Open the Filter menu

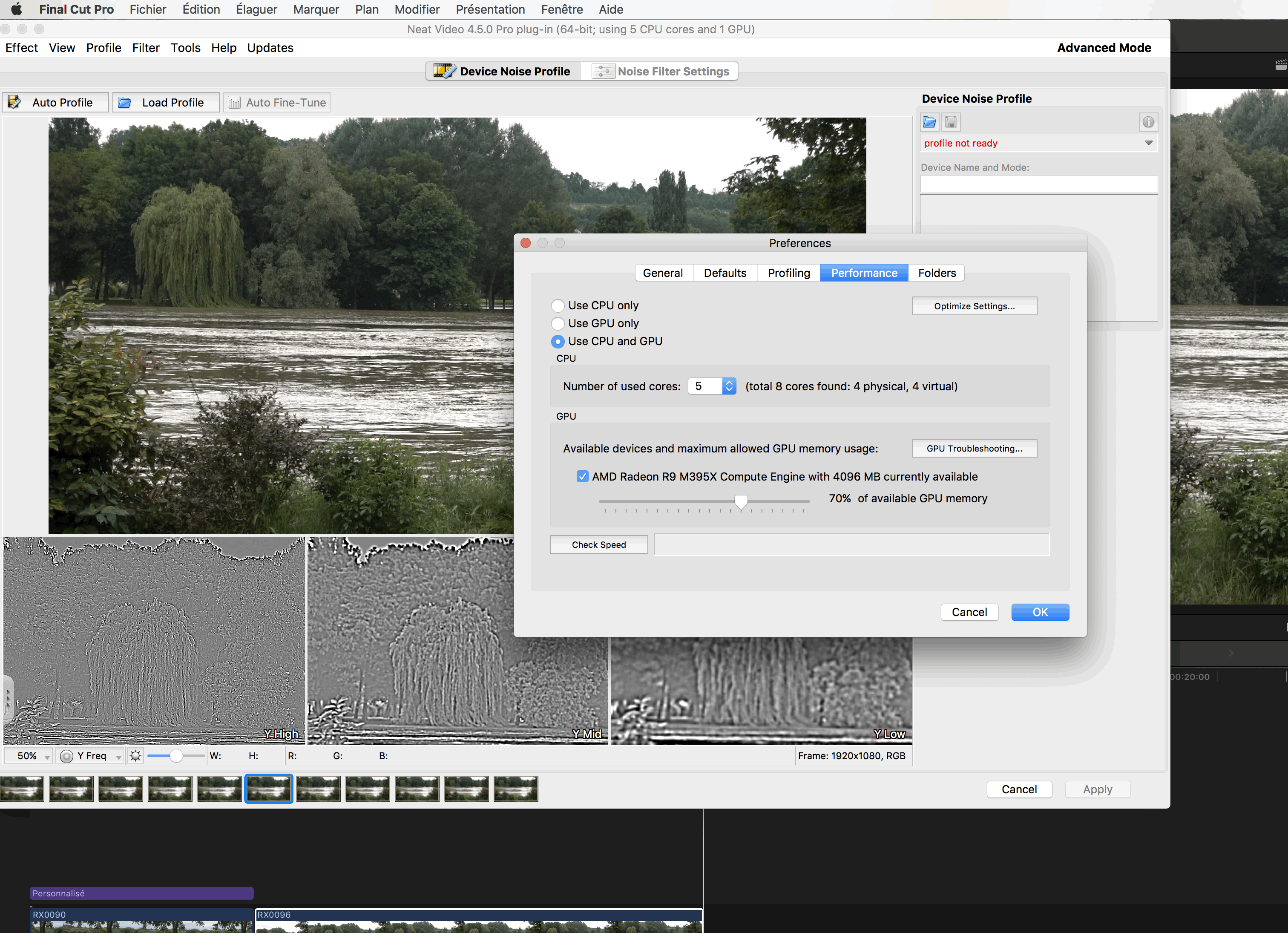tap(146, 48)
